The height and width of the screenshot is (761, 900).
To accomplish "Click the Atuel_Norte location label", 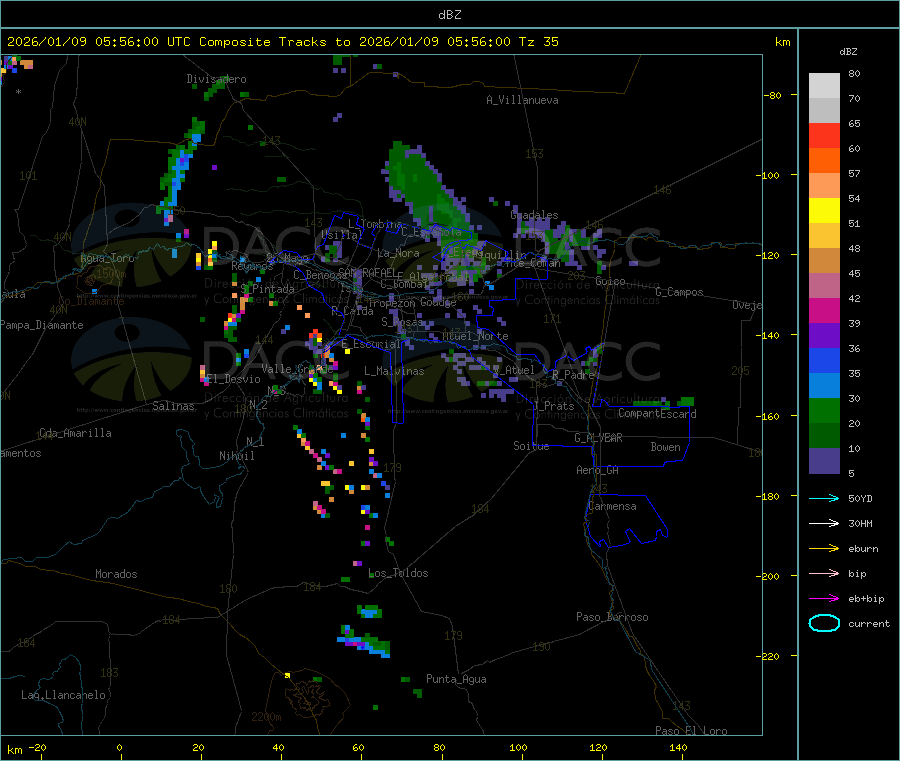I will [475, 336].
